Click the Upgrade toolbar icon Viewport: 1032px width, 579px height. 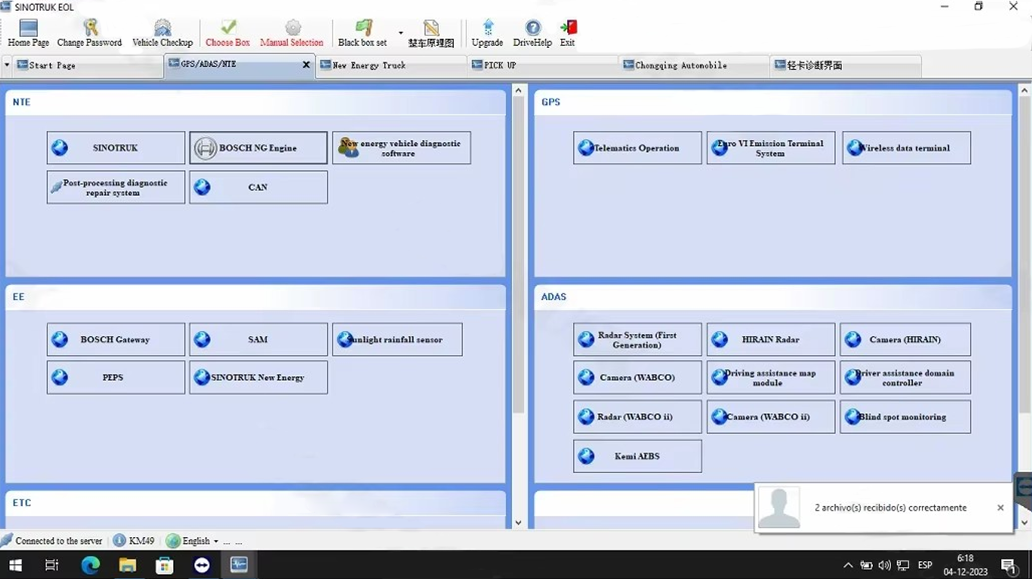[x=488, y=33]
